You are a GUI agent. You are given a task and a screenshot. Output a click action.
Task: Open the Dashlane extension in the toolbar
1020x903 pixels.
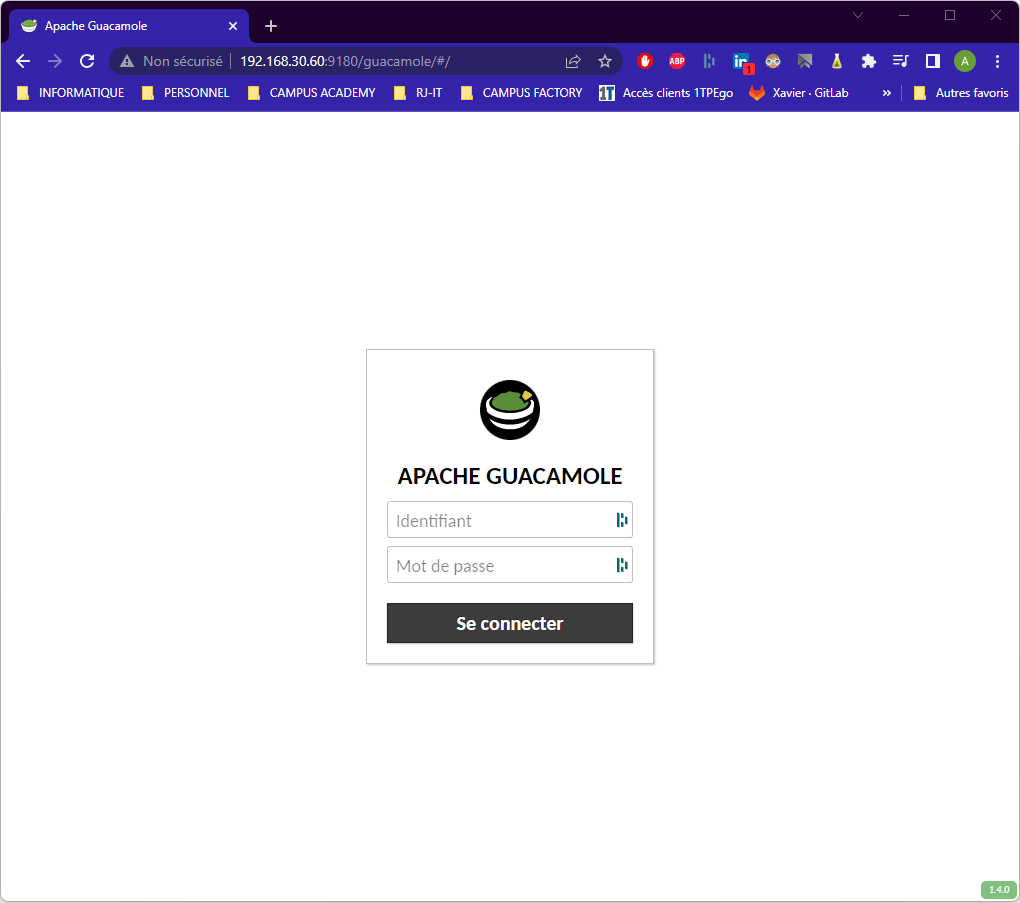[709, 60]
